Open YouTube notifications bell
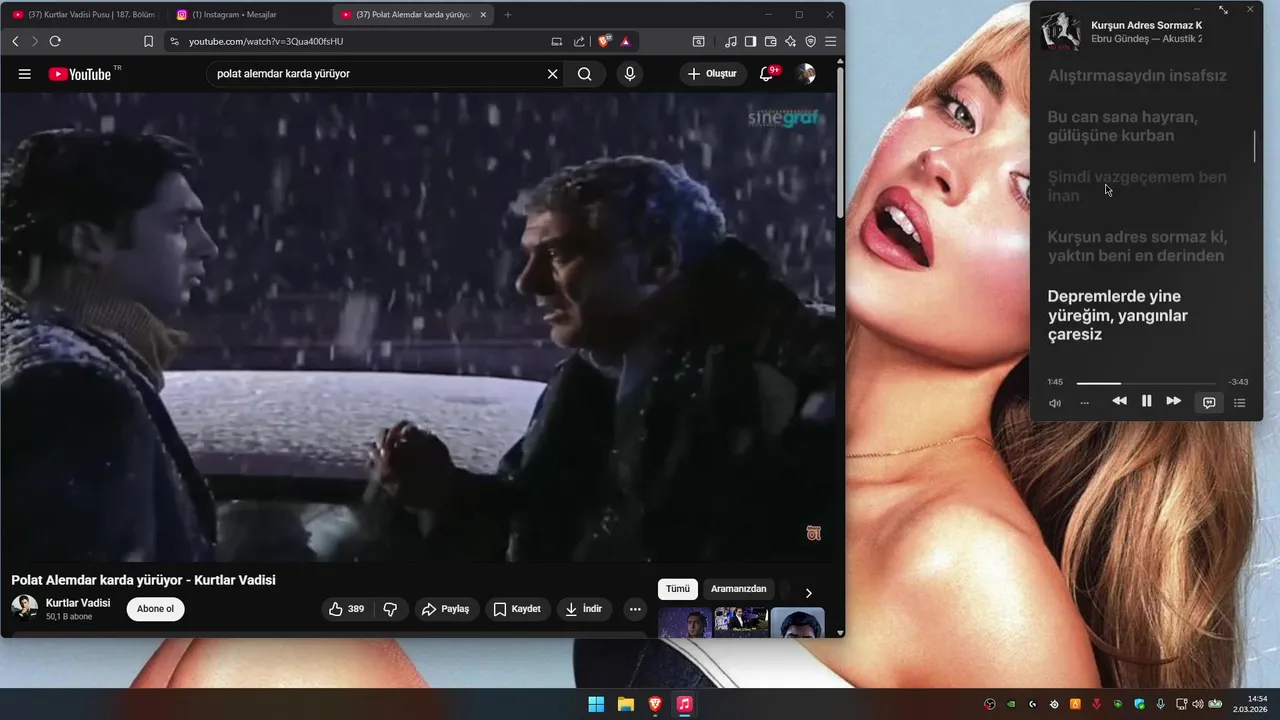 (767, 74)
